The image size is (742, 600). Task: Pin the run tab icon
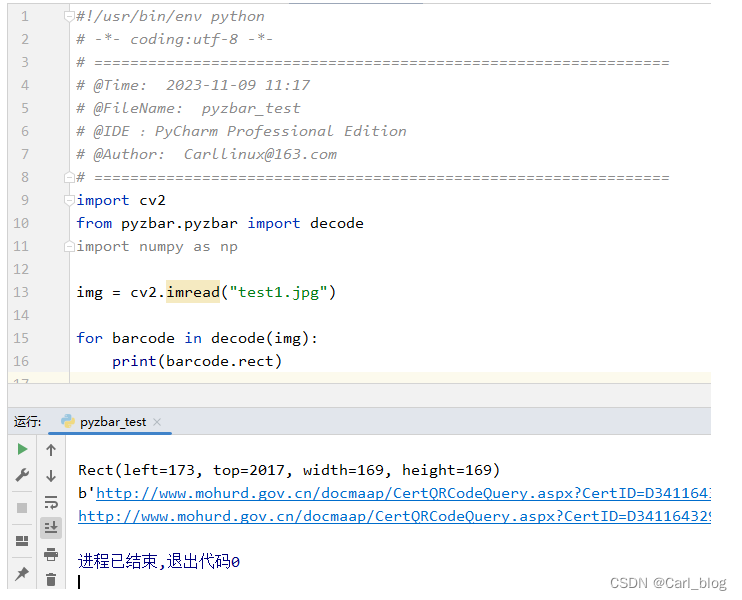tap(22, 574)
